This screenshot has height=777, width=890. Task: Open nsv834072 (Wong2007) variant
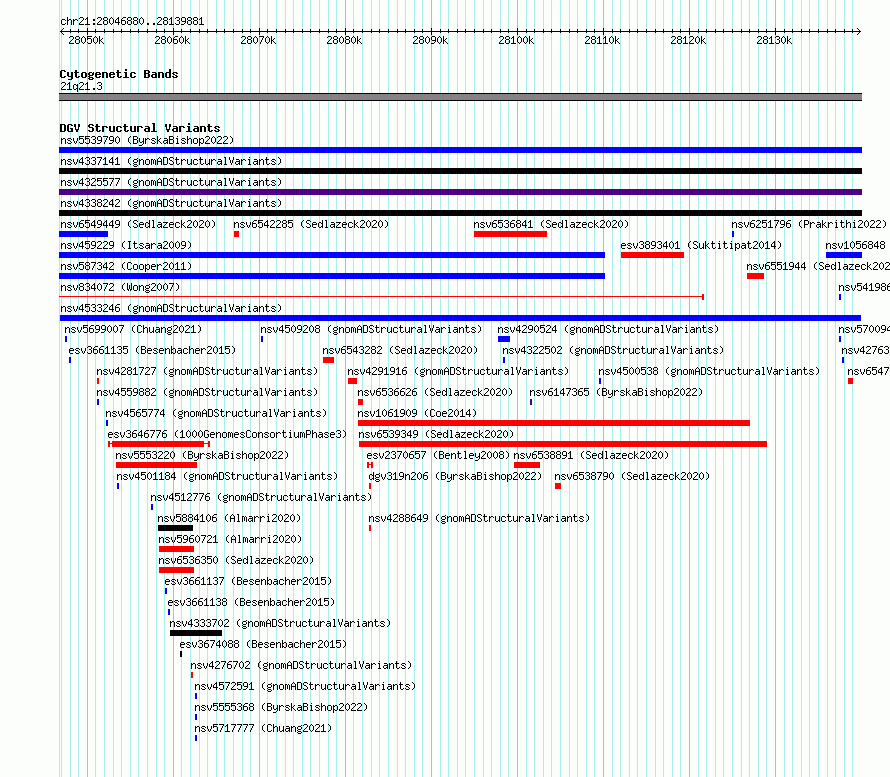pos(120,287)
